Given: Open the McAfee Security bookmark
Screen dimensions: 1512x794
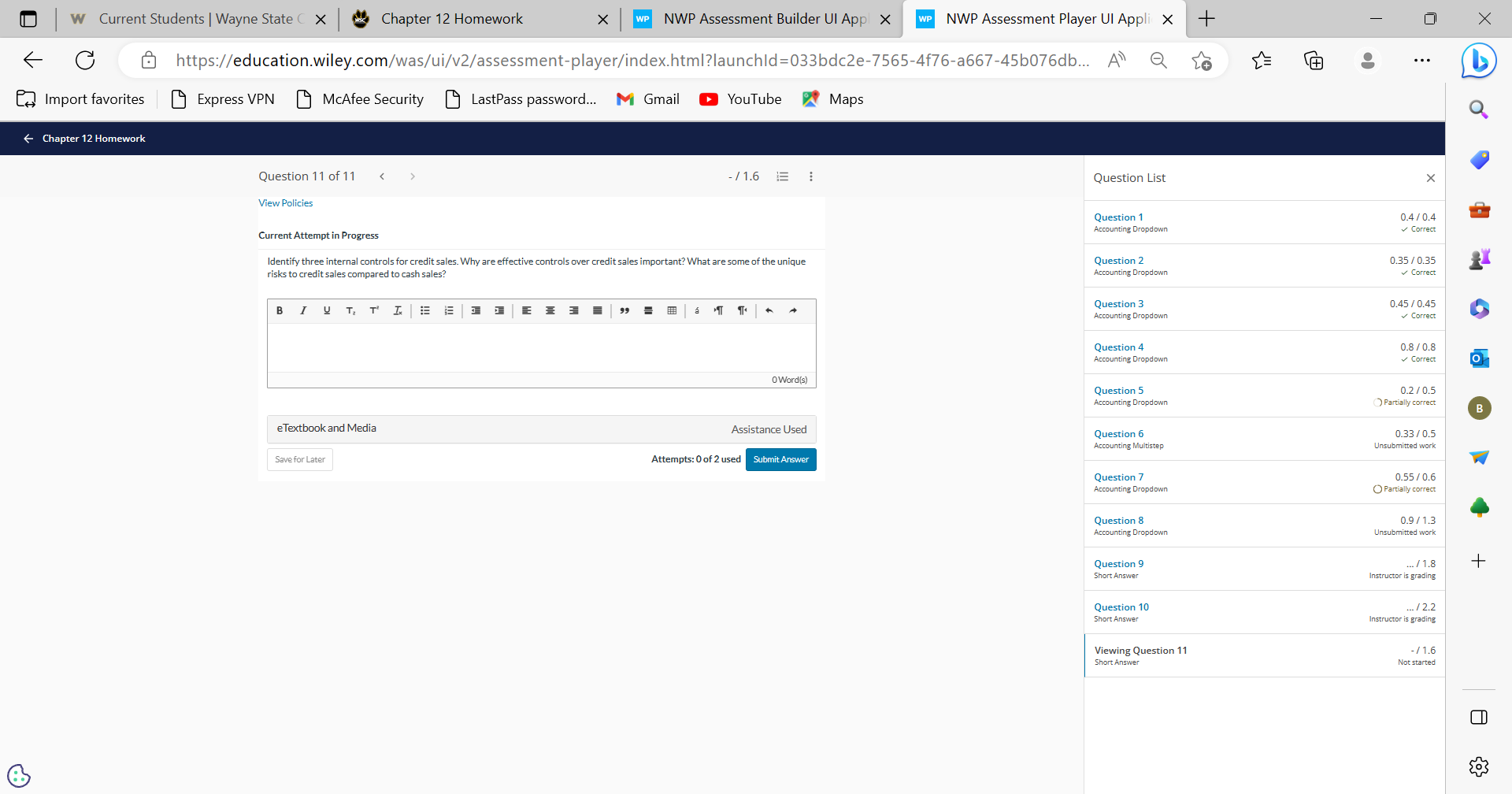Looking at the screenshot, I should [359, 99].
